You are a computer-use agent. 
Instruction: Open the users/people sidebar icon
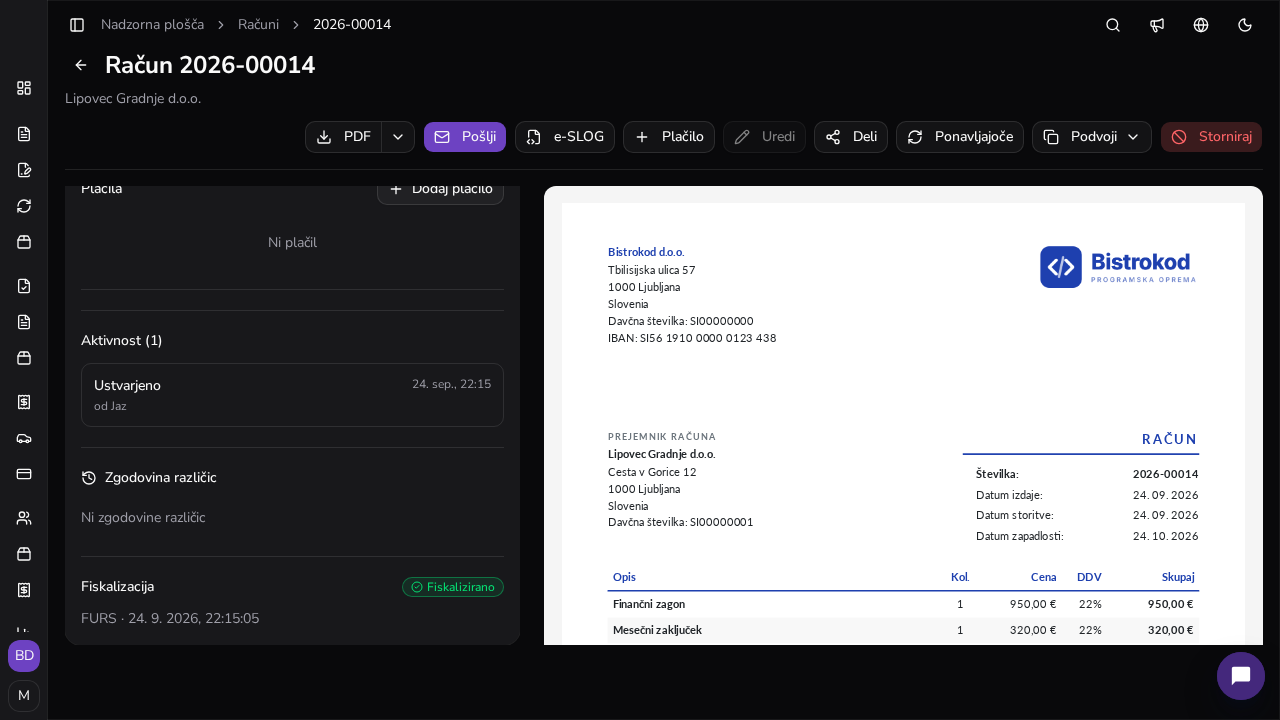coord(24,518)
